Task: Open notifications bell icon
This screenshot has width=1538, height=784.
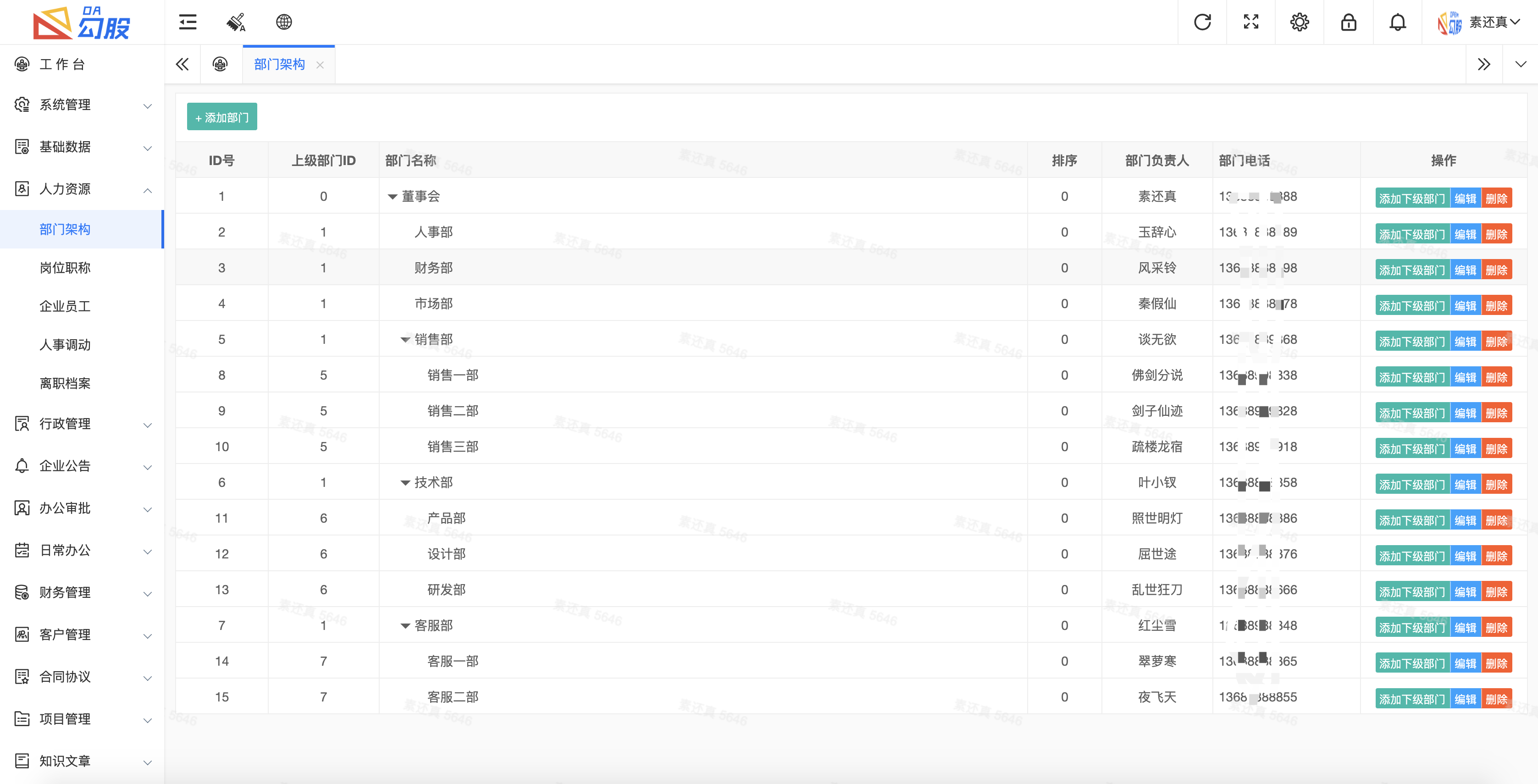Action: click(1397, 22)
